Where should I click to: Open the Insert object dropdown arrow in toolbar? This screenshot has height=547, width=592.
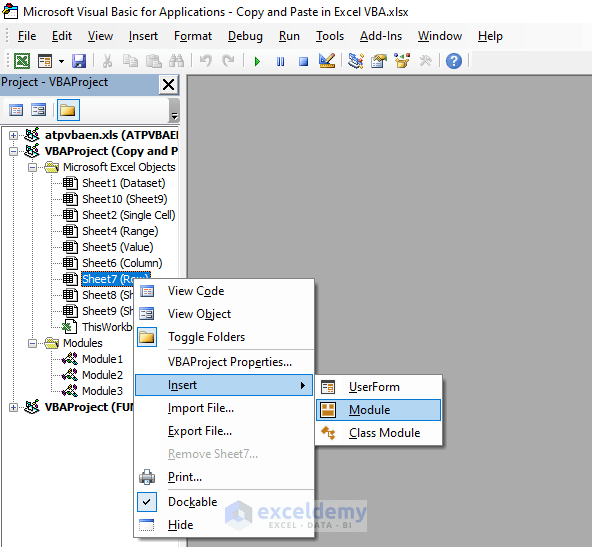pyautogui.click(x=62, y=61)
